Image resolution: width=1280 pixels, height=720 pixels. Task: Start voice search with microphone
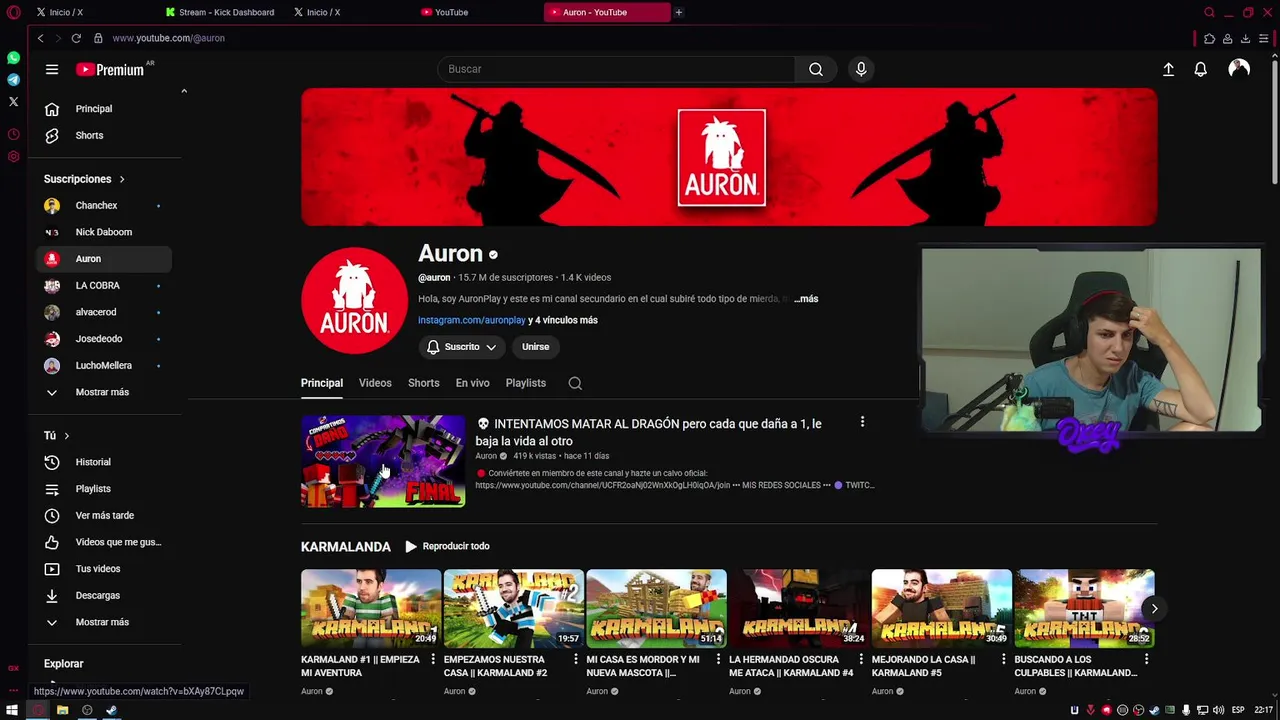click(x=861, y=69)
